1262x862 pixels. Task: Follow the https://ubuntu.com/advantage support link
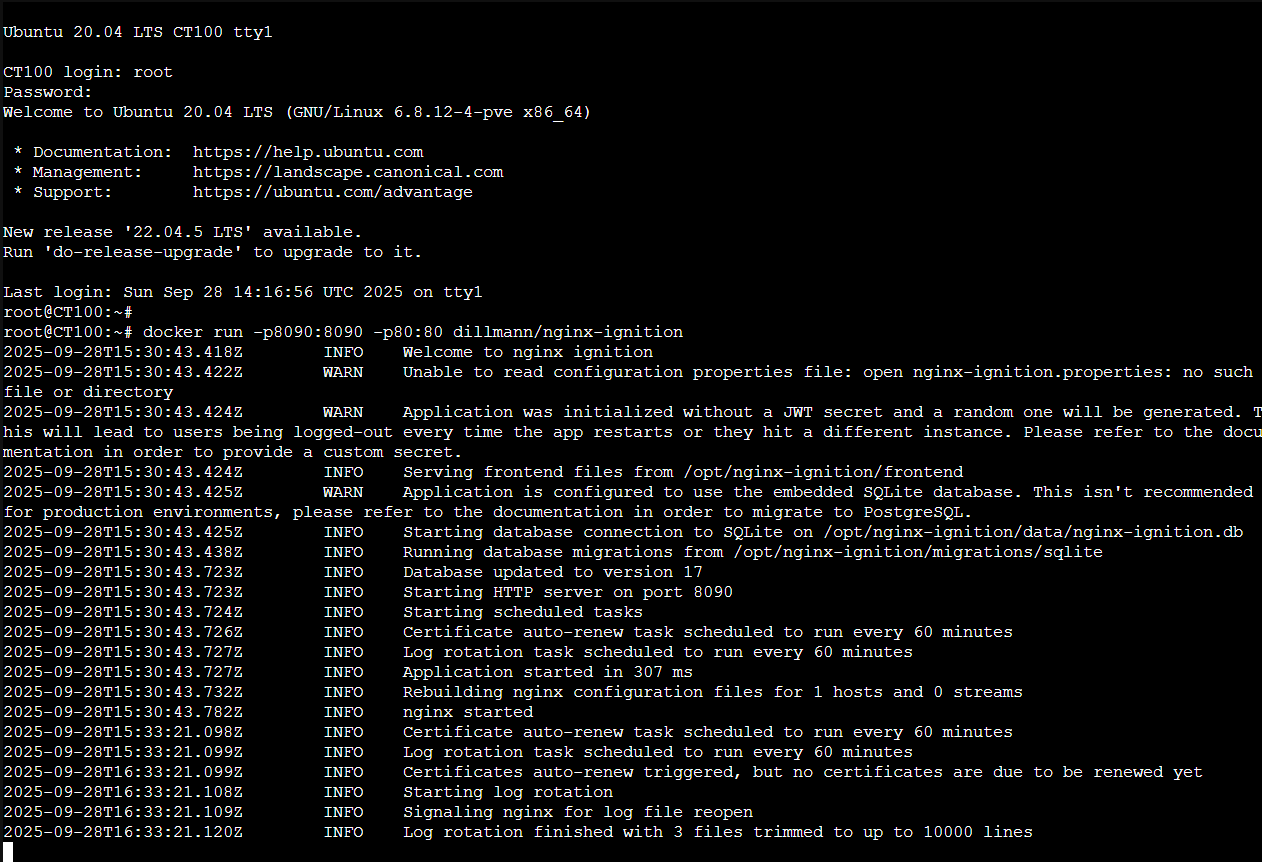coord(333,192)
